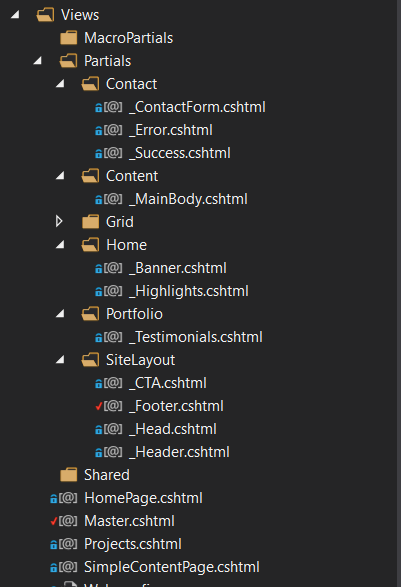Click the red checkmark beside Master.cshtml
401x587 pixels.
pos(54,521)
